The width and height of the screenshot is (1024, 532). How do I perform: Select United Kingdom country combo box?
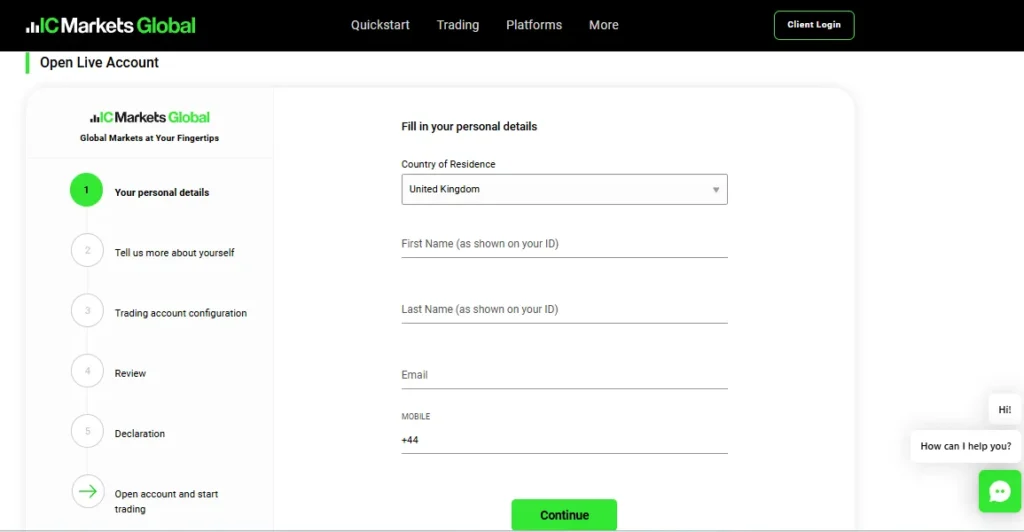564,189
